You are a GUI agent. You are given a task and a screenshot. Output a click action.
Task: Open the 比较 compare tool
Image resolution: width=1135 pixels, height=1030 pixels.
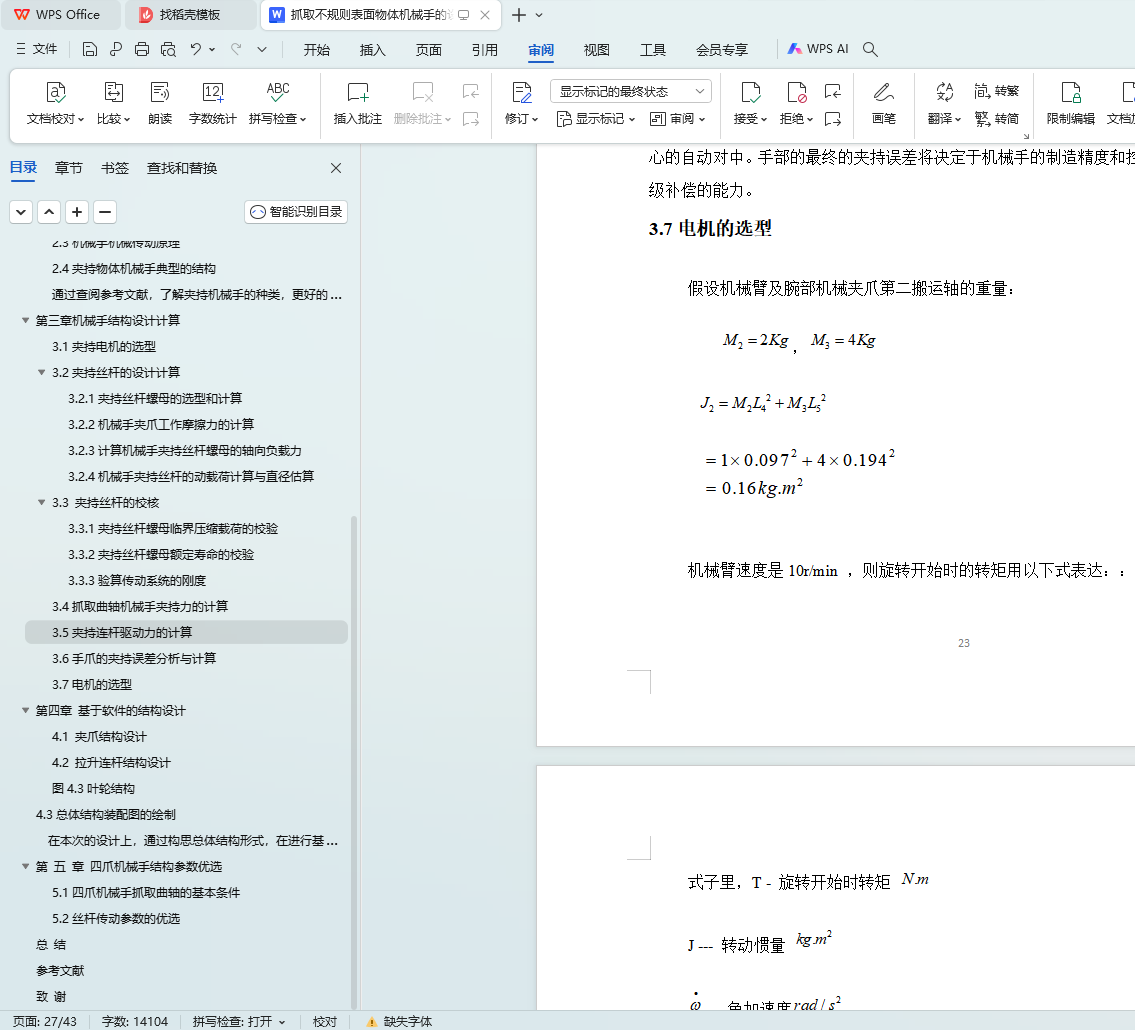tap(114, 103)
